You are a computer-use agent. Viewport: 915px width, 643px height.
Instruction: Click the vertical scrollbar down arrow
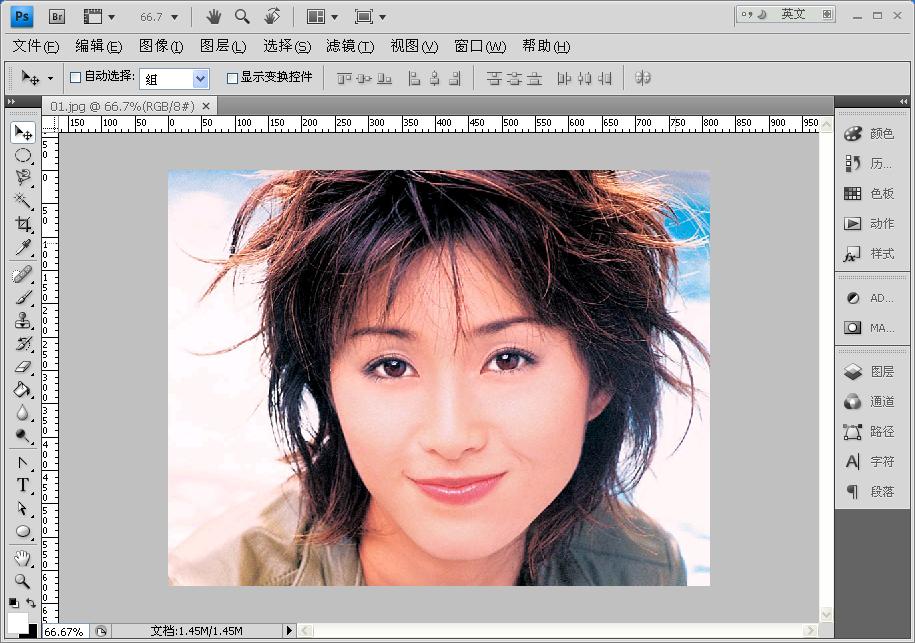click(x=826, y=614)
